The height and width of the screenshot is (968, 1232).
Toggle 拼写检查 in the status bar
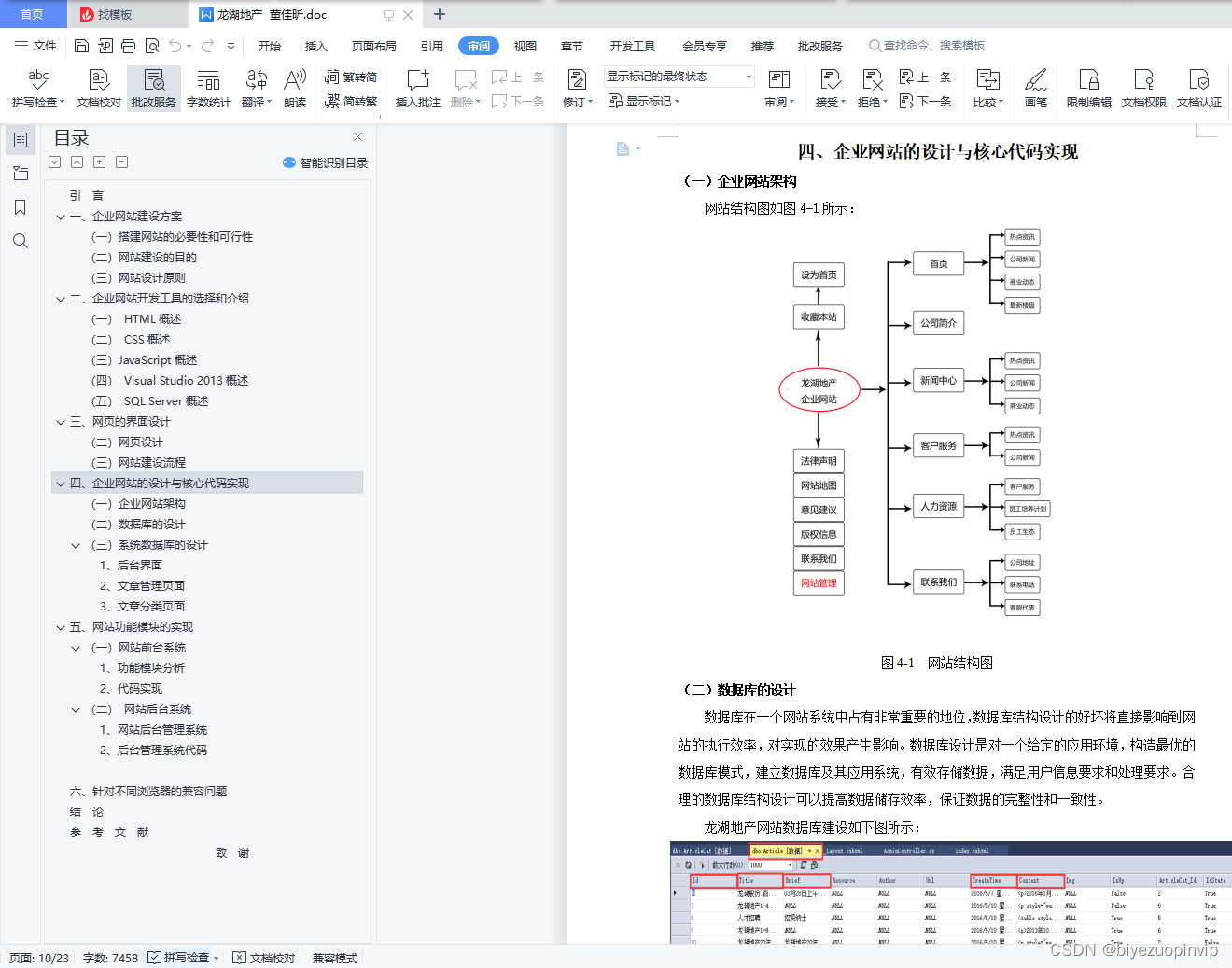183,958
